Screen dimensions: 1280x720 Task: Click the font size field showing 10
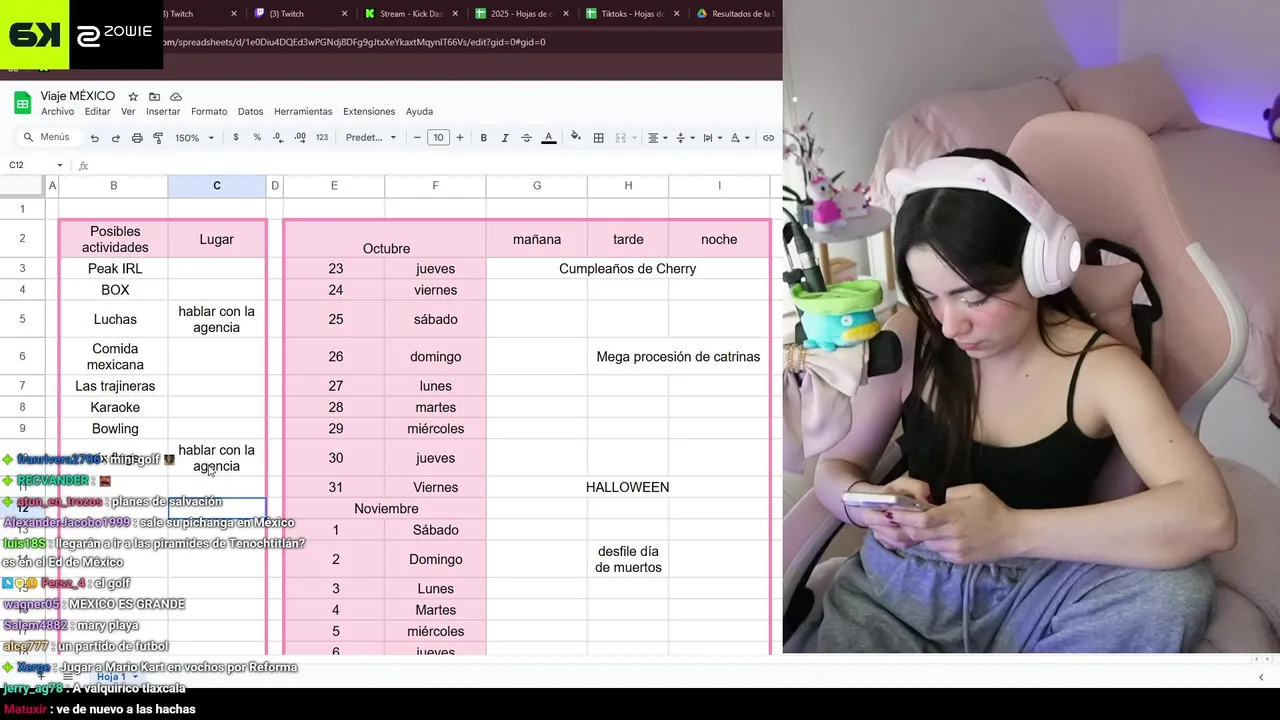coord(438,138)
